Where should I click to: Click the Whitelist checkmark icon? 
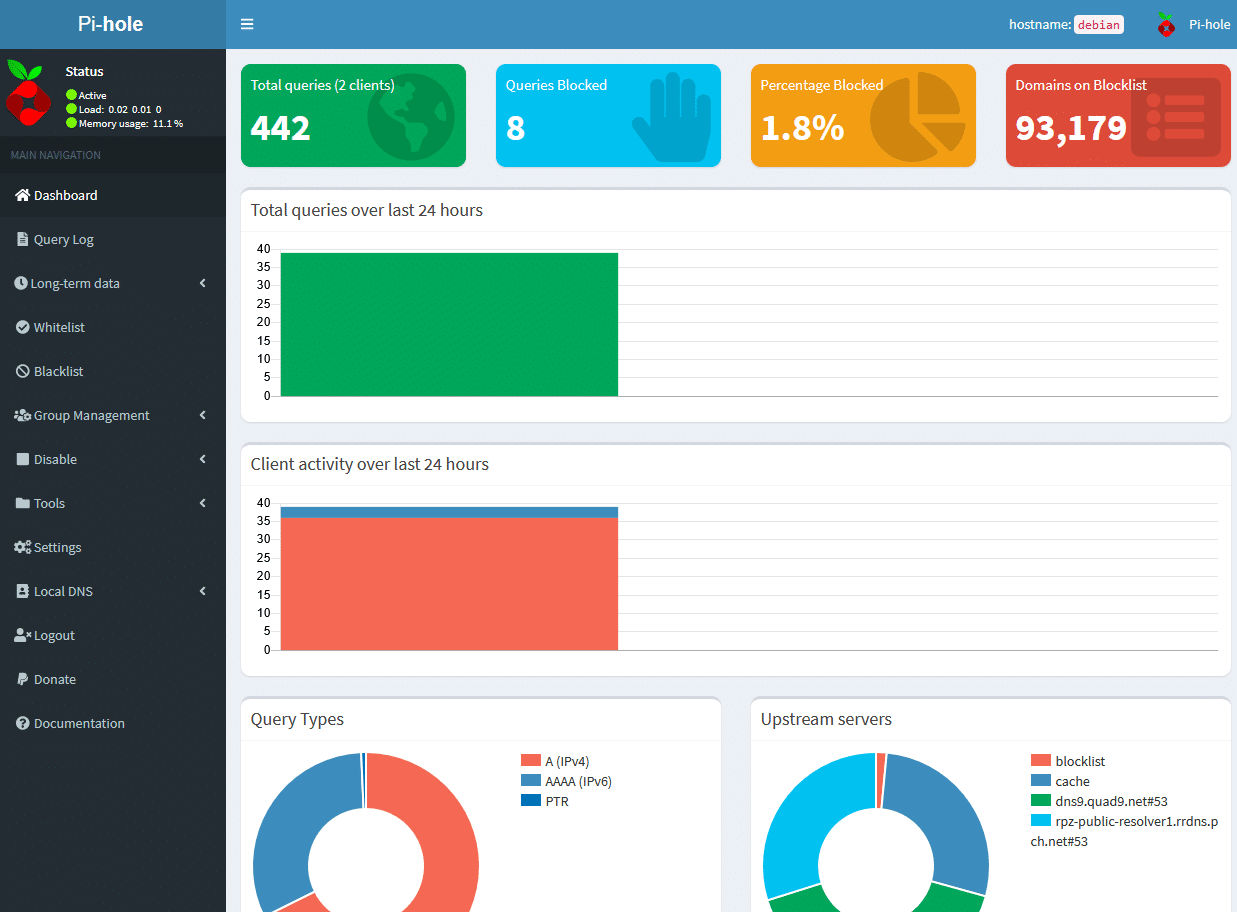click(x=23, y=328)
